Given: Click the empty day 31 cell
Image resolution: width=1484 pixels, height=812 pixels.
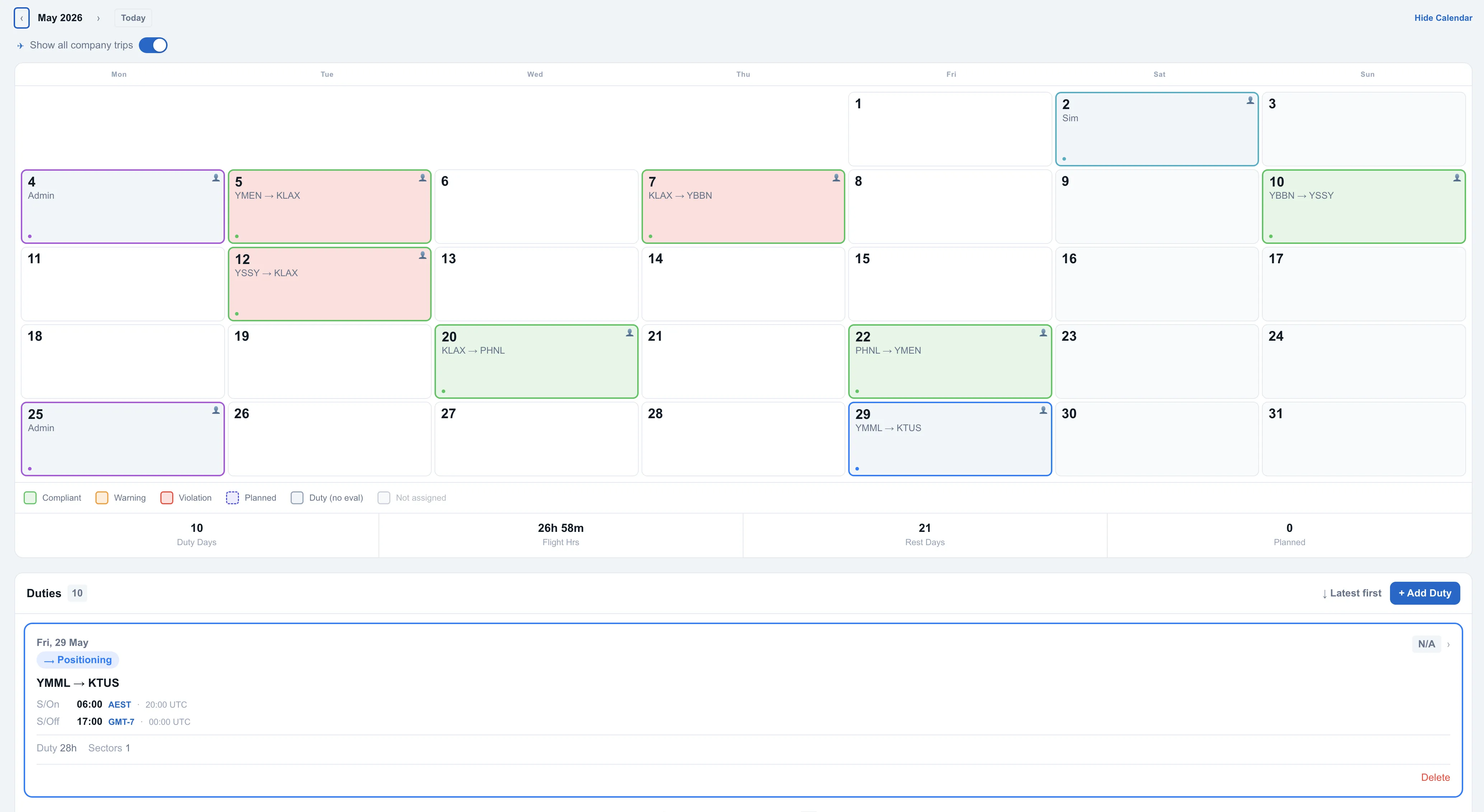Looking at the screenshot, I should pyautogui.click(x=1363, y=439).
